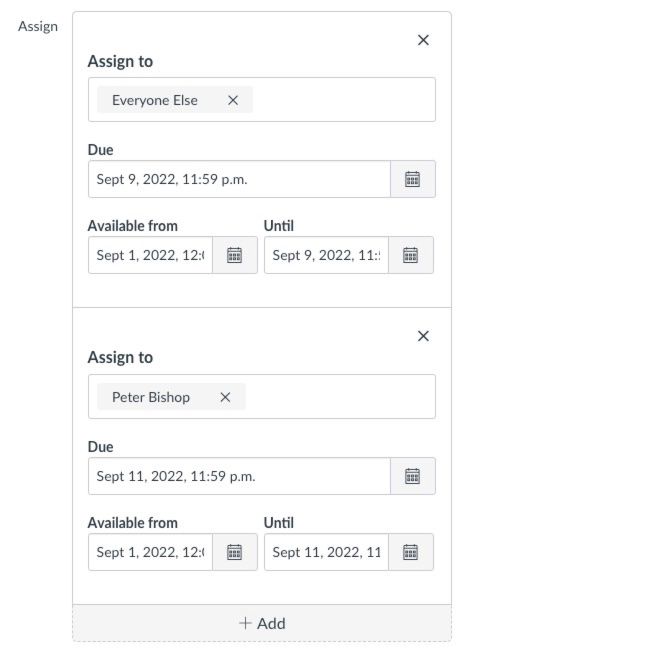Open calendar for Peter Bishop Until date
Screen dimensions: 658x648
click(410, 552)
